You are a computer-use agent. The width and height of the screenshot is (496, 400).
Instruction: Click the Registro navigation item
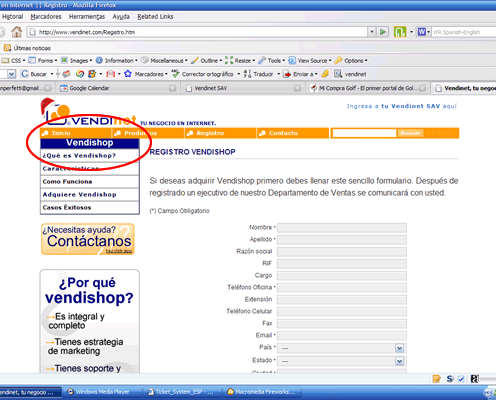point(221,133)
